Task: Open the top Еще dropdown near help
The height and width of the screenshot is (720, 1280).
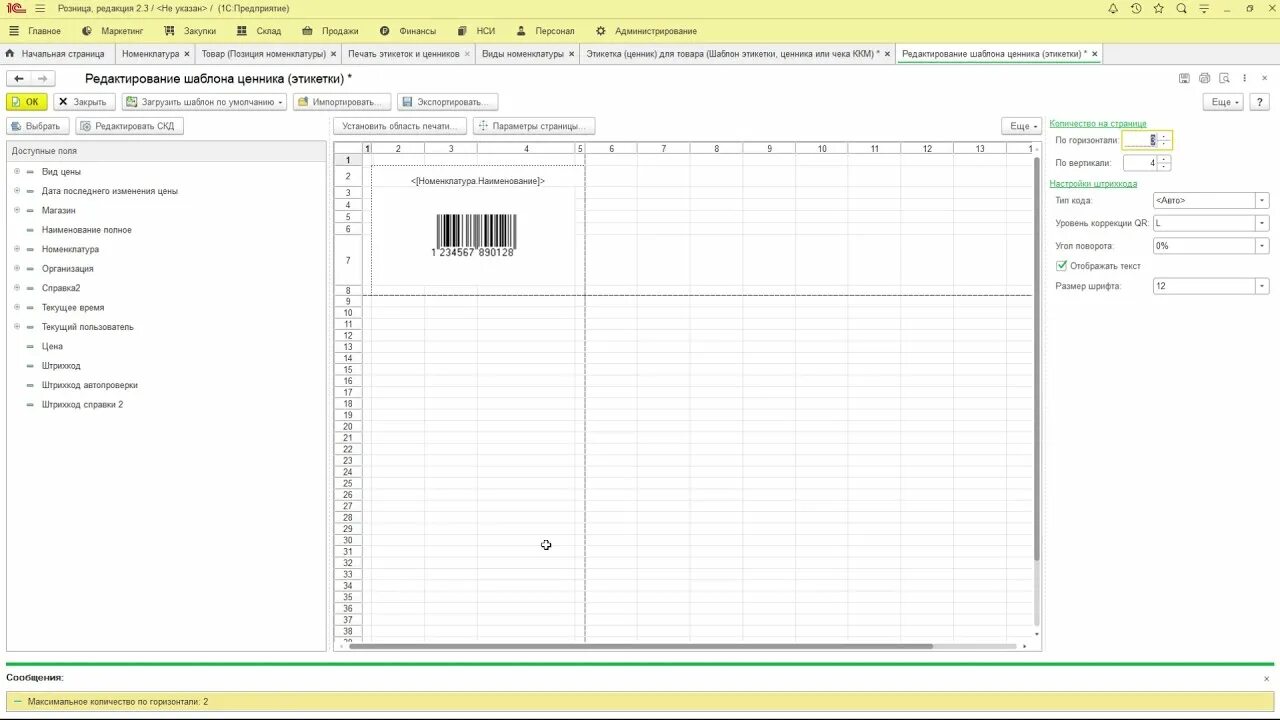Action: tap(1223, 101)
